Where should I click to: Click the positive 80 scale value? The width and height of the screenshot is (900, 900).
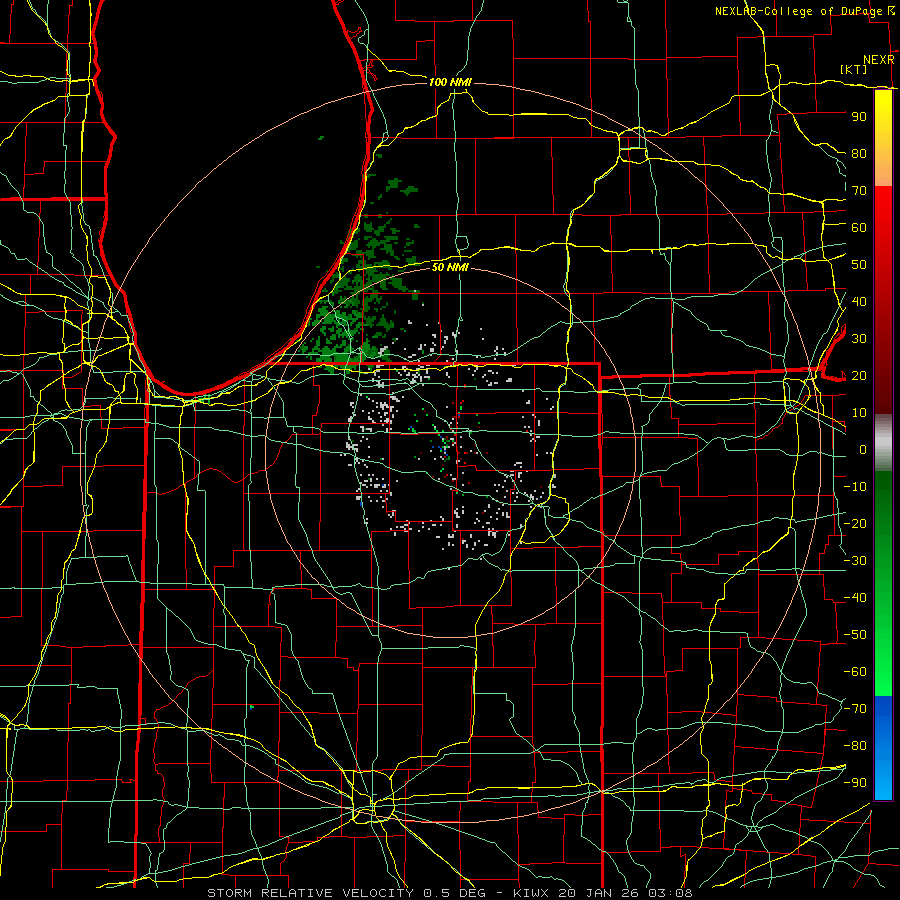pyautogui.click(x=859, y=153)
